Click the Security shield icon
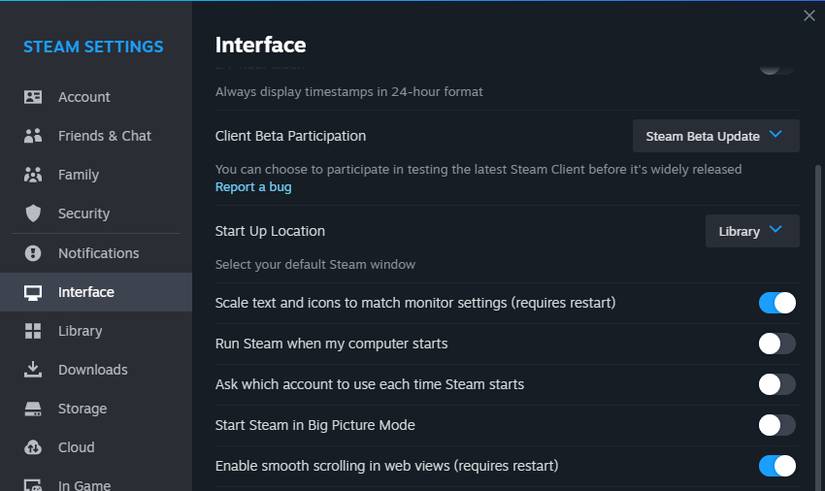This screenshot has height=491, width=825. 33,214
